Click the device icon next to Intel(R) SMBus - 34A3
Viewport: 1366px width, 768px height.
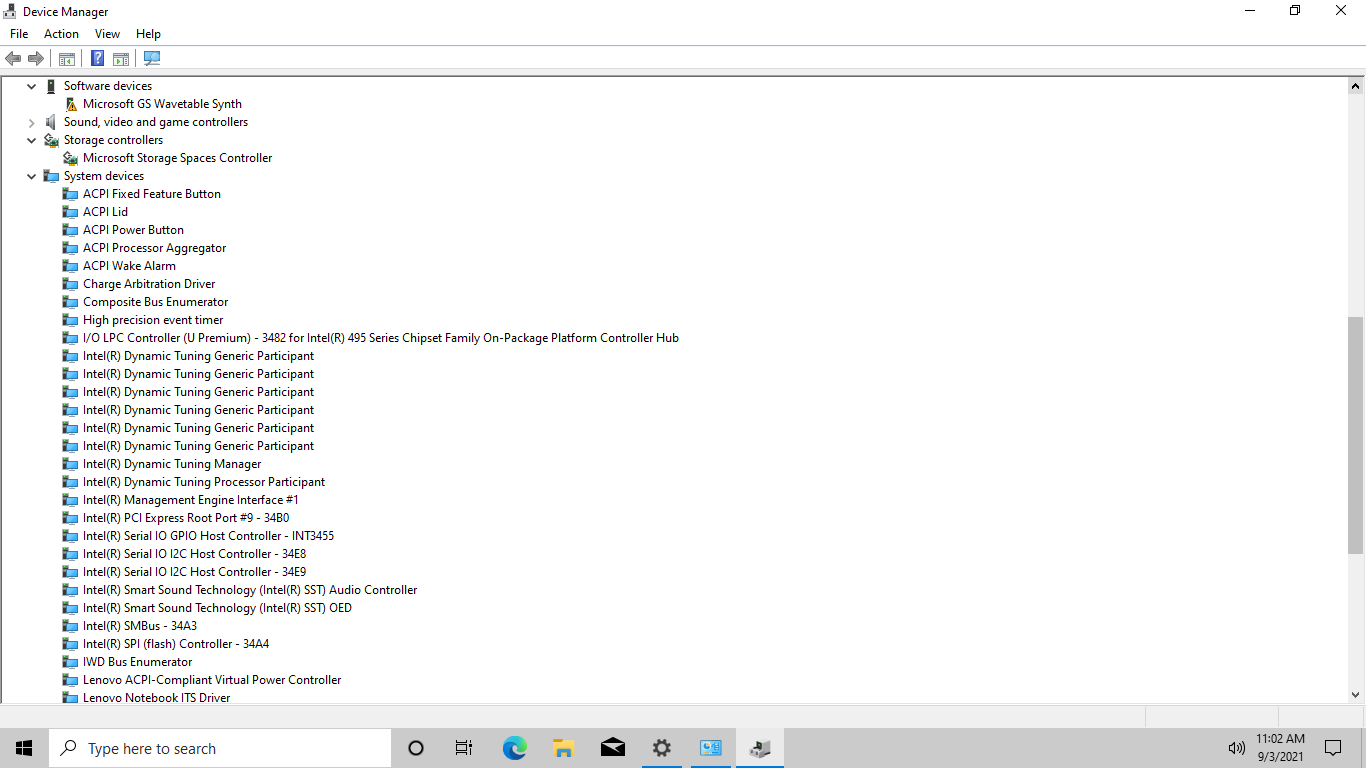(x=71, y=626)
